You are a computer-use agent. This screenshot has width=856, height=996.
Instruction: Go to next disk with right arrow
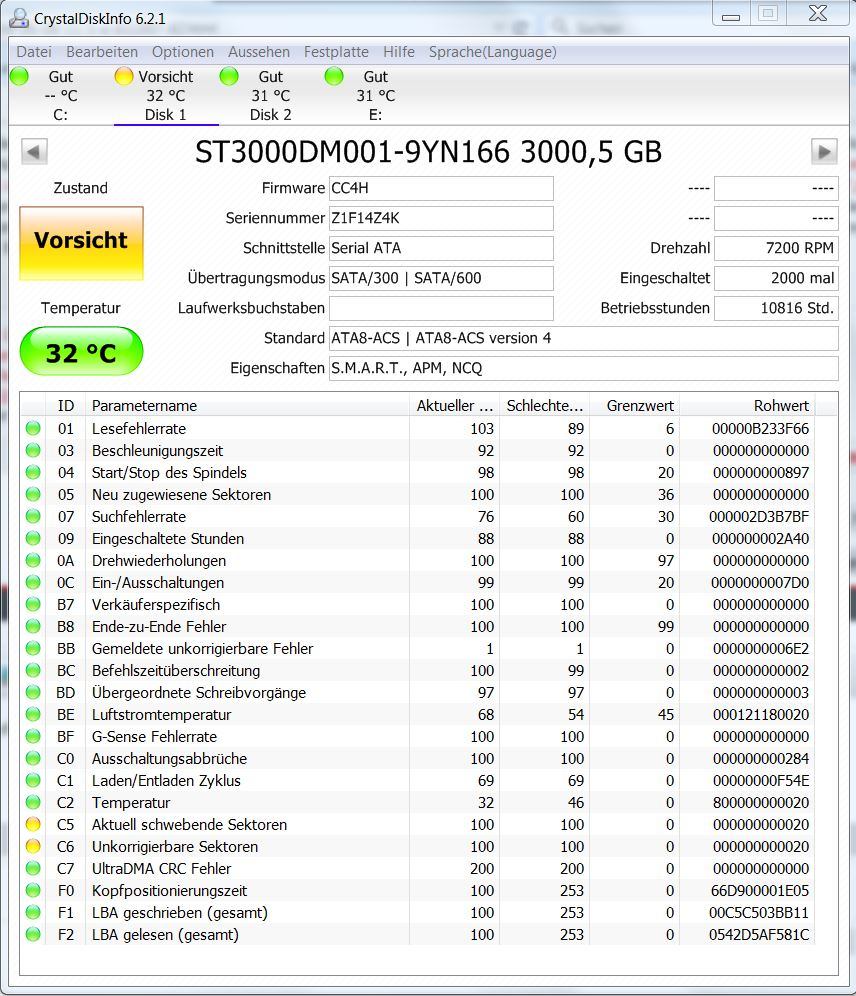pos(824,152)
